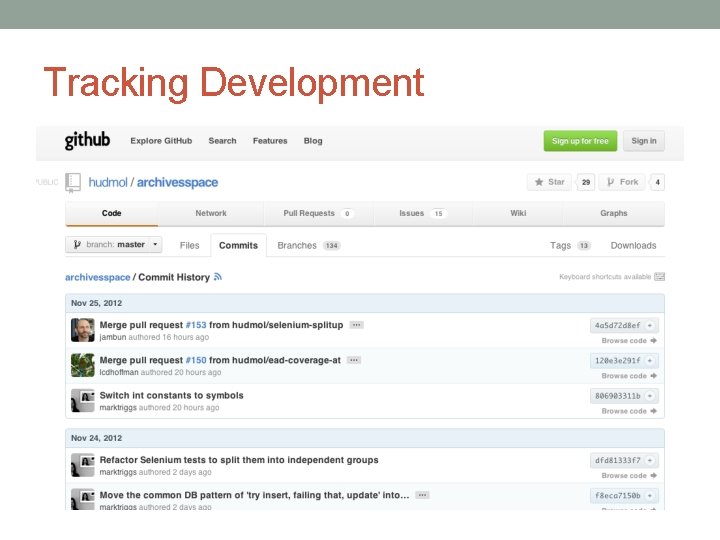Expand ellipsis on pull request #153 commit
The height and width of the screenshot is (540, 720).
click(x=356, y=325)
